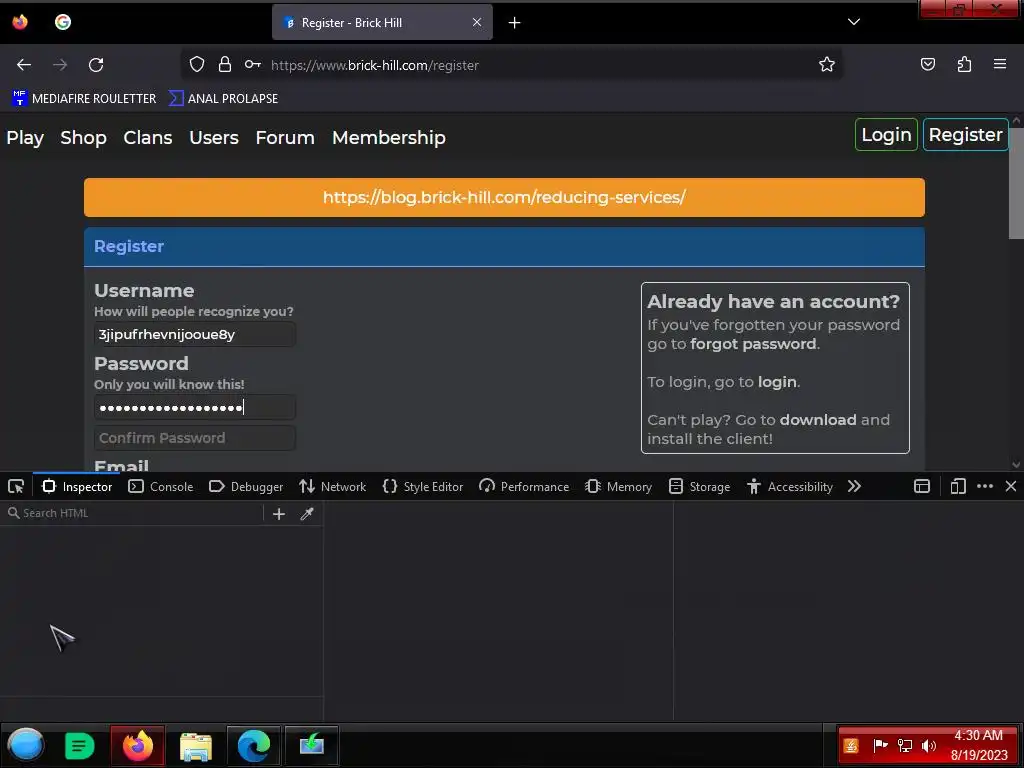Open volume speaker tray icon
Screen dimensions: 1024x768
point(929,746)
